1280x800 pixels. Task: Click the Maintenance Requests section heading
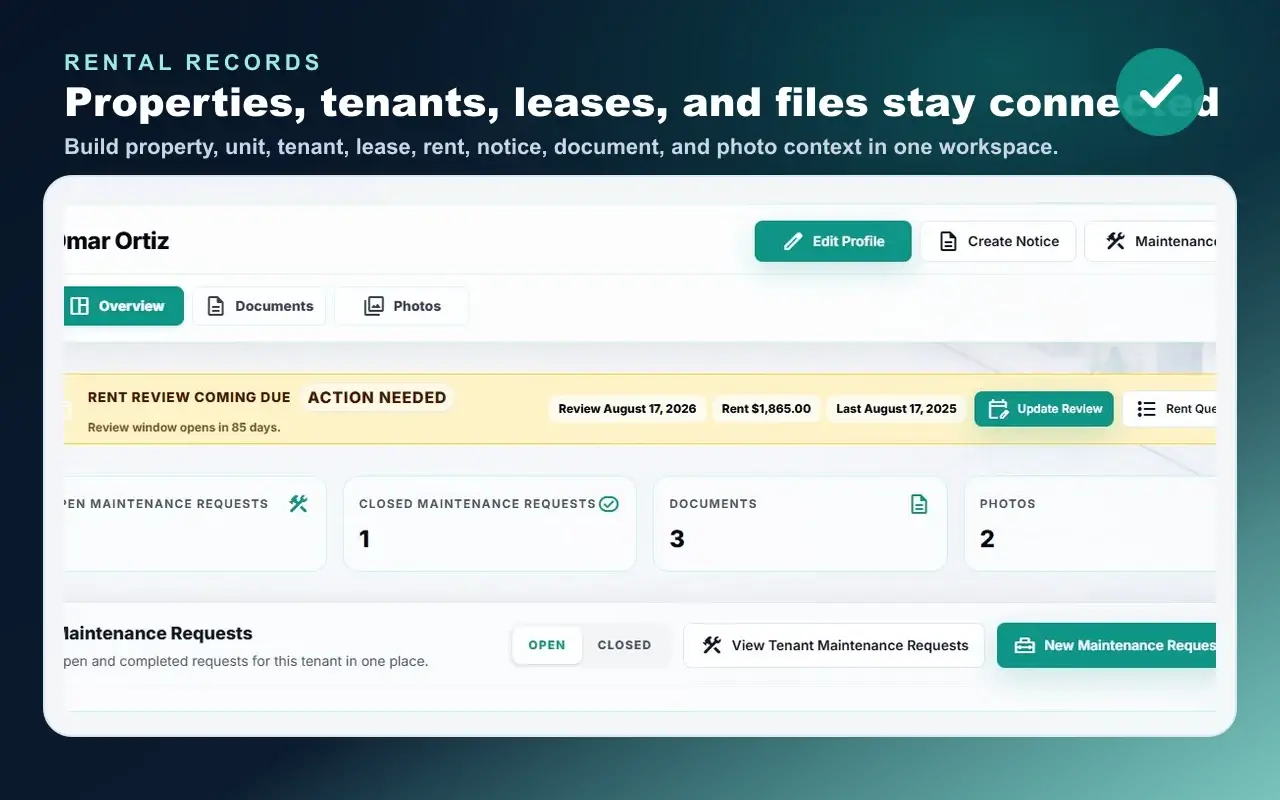coord(158,634)
